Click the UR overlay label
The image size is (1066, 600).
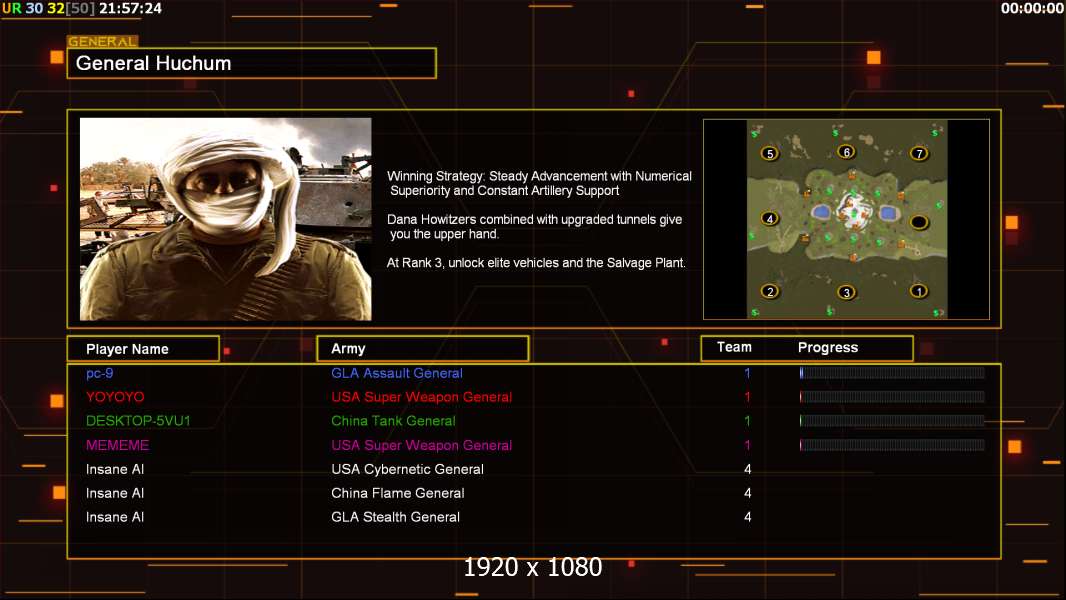tap(12, 8)
